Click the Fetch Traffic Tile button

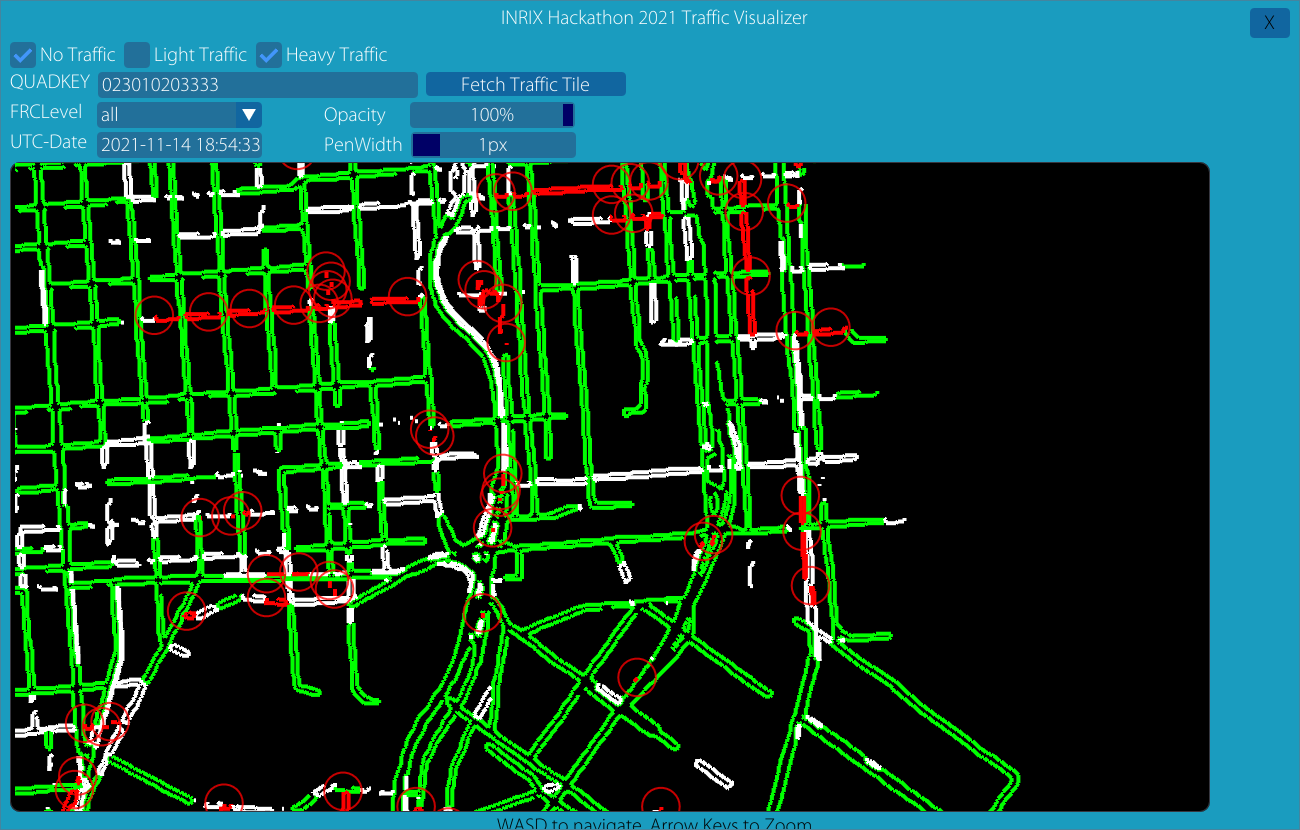(526, 85)
